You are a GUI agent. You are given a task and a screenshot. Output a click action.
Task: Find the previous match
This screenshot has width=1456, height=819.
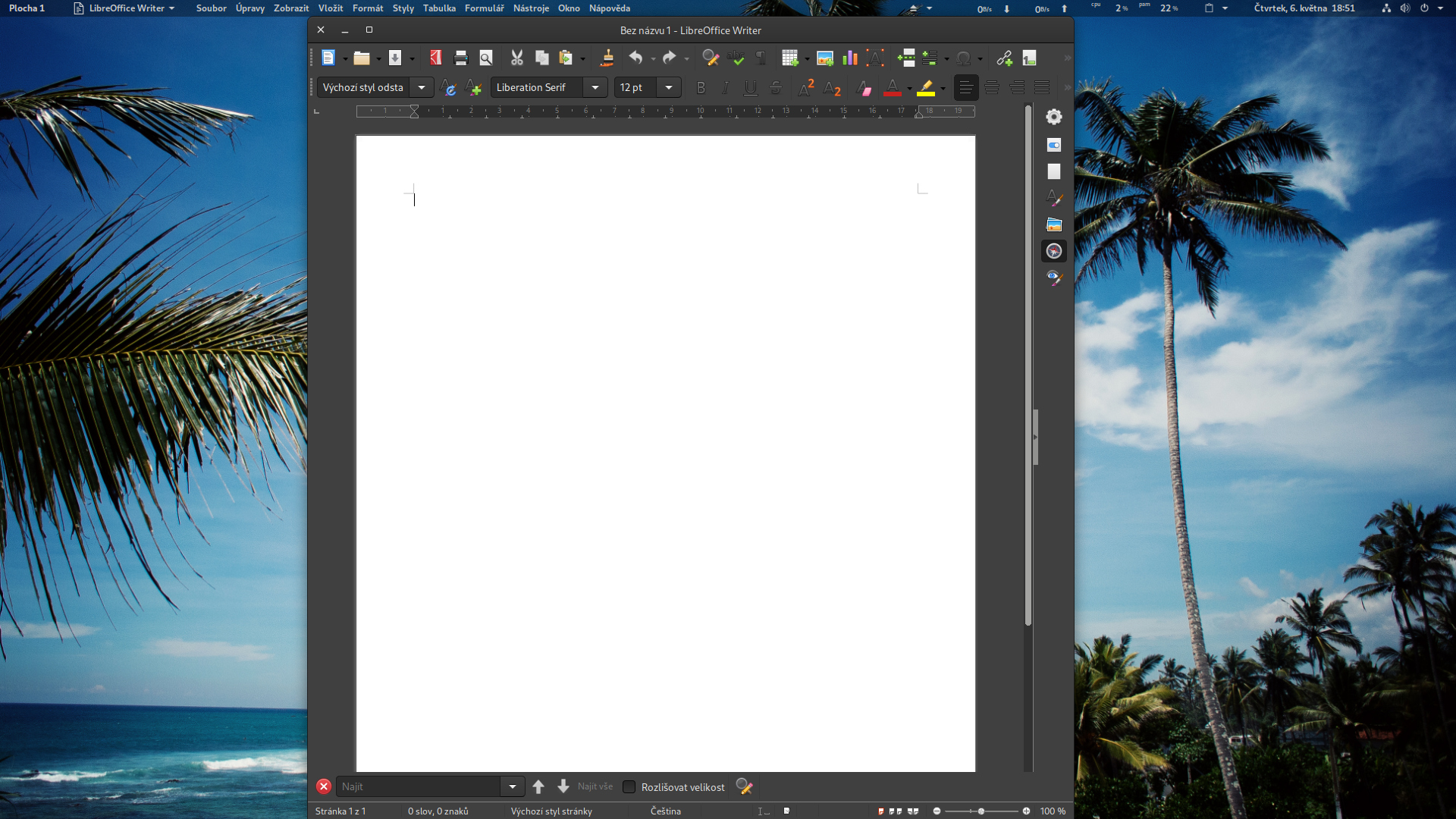pyautogui.click(x=538, y=786)
